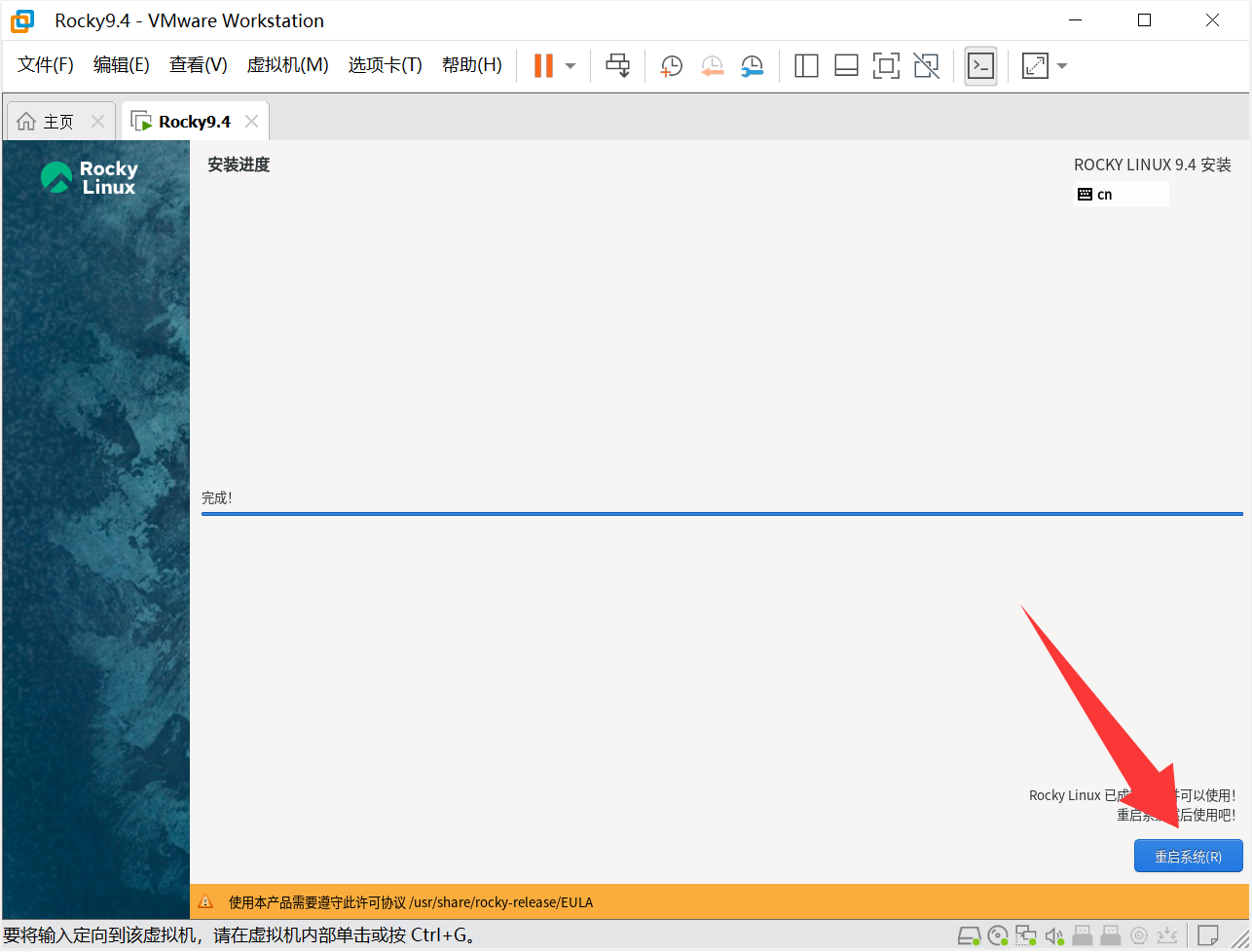Toggle Unity mode icon
1252x952 pixels.
click(926, 65)
